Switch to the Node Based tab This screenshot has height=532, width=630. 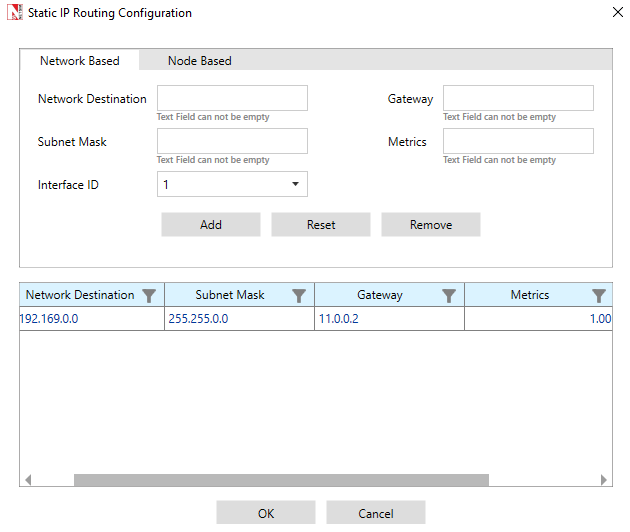click(199, 61)
